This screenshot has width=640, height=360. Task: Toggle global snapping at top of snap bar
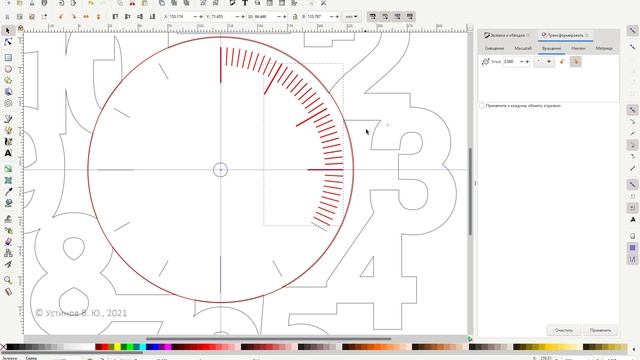pyautogui.click(x=632, y=31)
